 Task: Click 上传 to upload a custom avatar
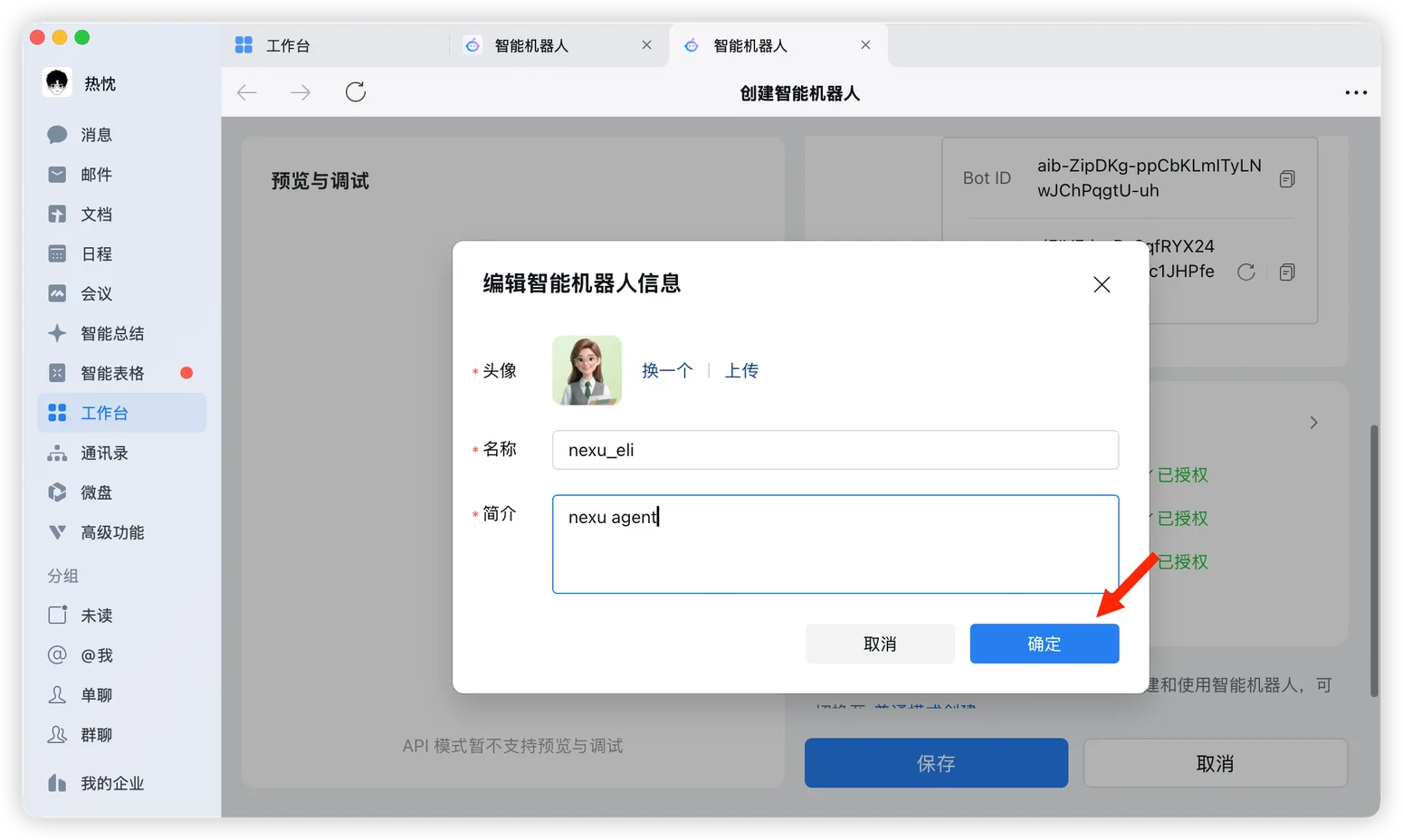742,369
